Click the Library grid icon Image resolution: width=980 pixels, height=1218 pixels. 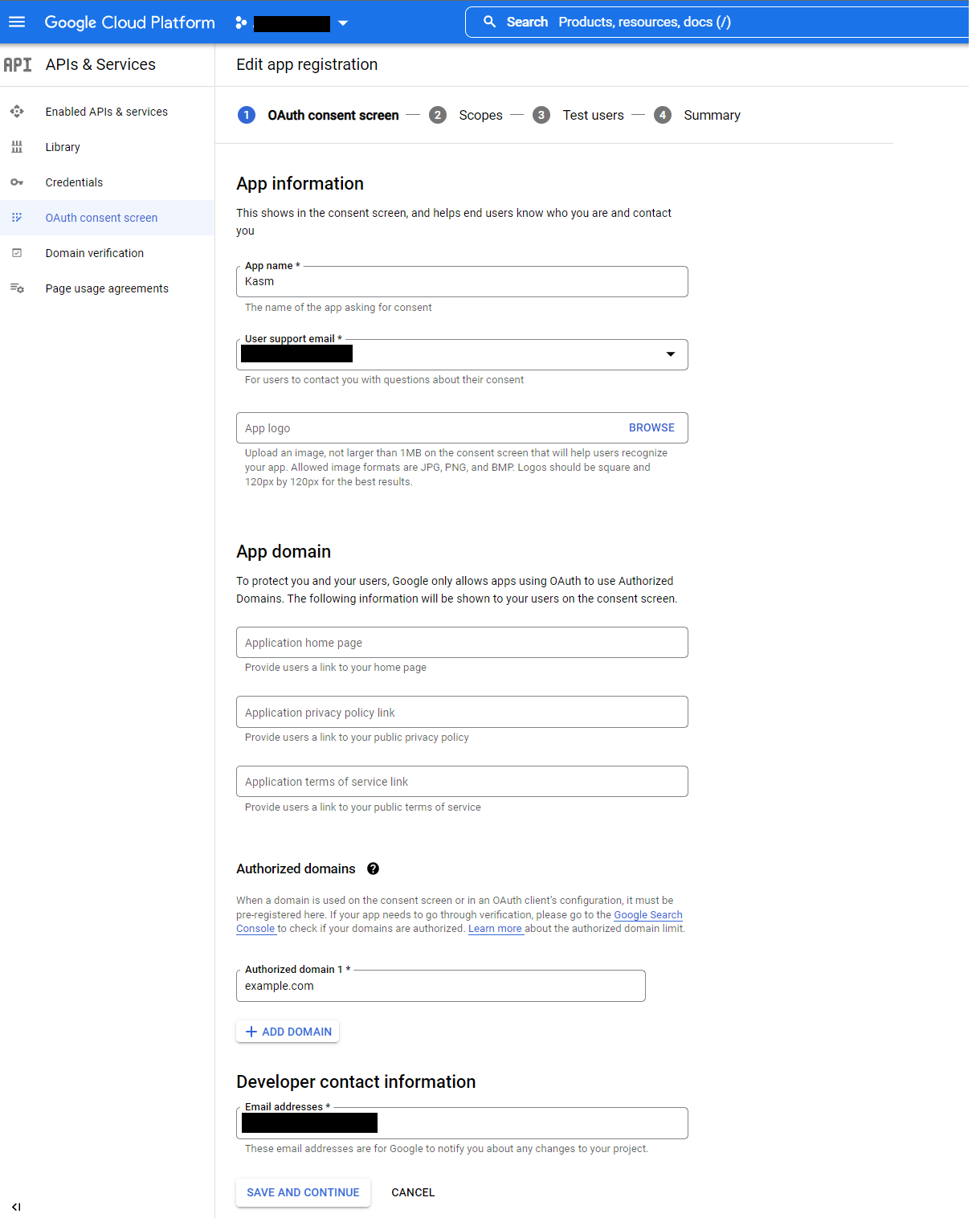[17, 147]
